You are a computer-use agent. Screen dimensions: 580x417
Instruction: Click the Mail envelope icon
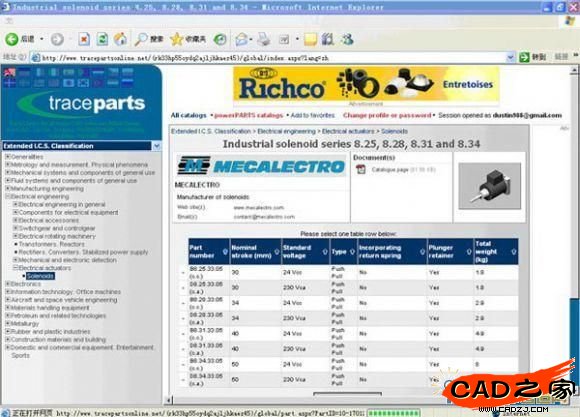[242, 39]
